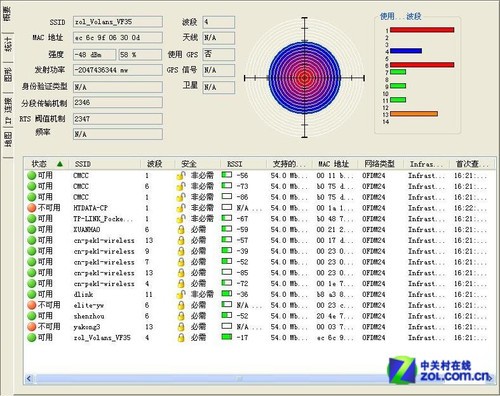Viewport: 500px width, 396px height.
Task: Click the closed padlock icon in the shenzhou row
Action: [x=181, y=316]
